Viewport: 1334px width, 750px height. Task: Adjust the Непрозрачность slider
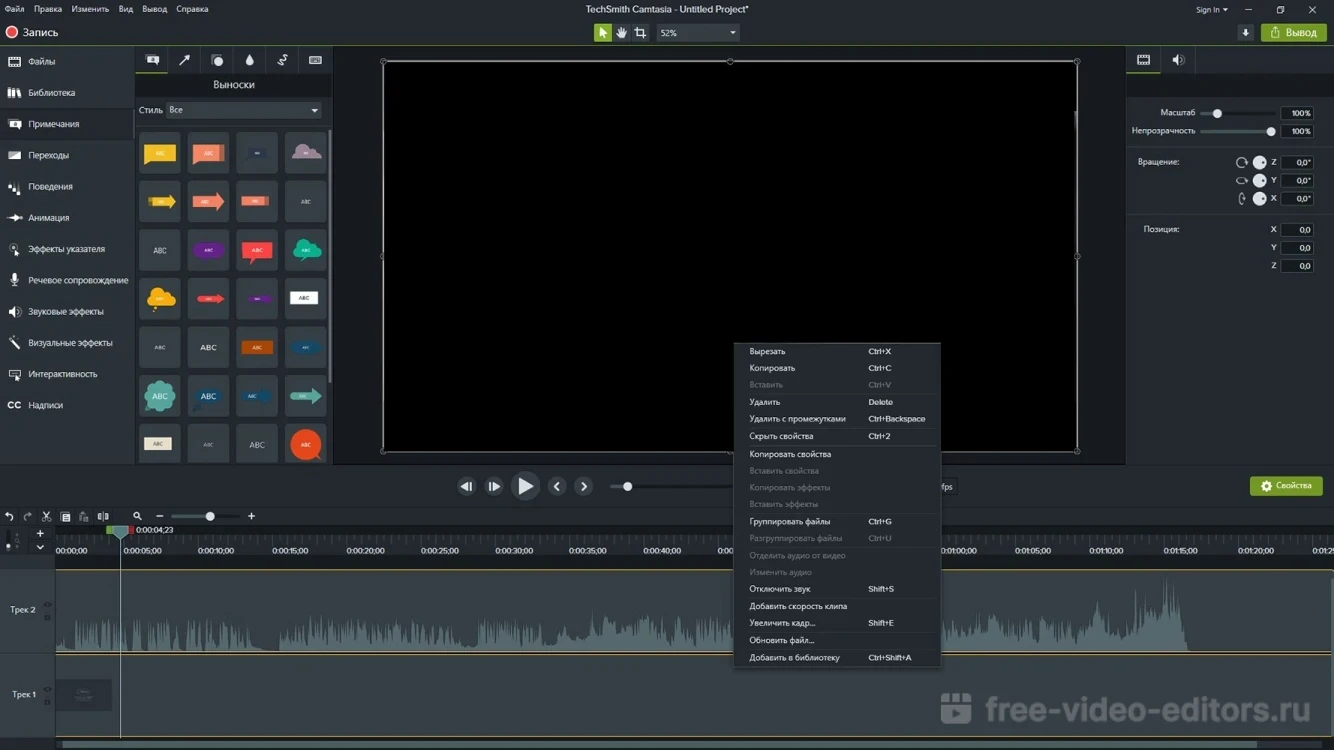tap(1238, 131)
